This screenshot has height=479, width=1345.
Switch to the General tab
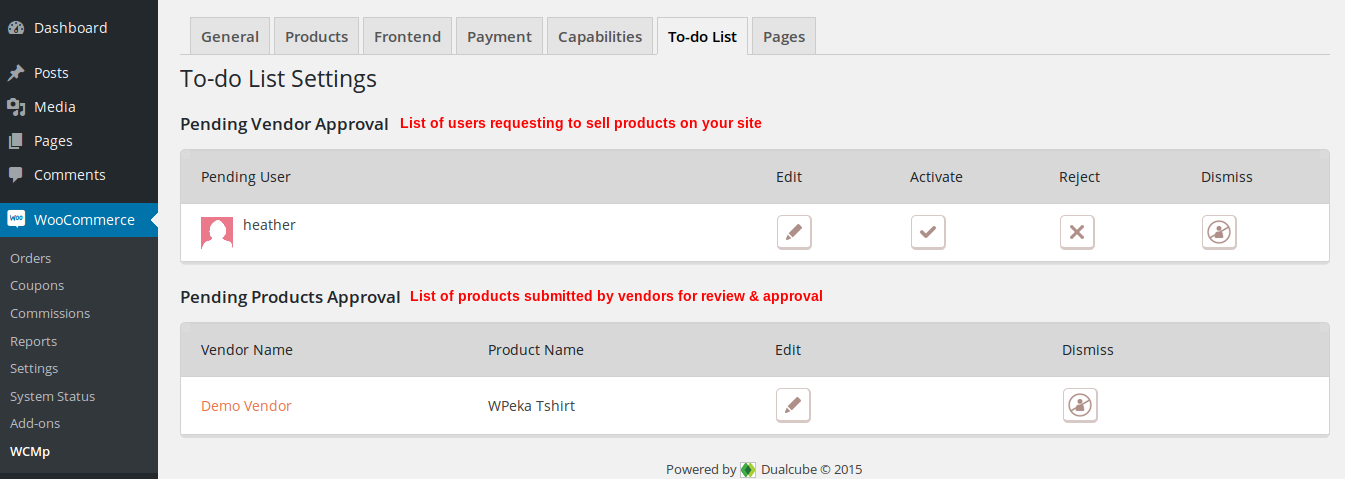click(230, 37)
